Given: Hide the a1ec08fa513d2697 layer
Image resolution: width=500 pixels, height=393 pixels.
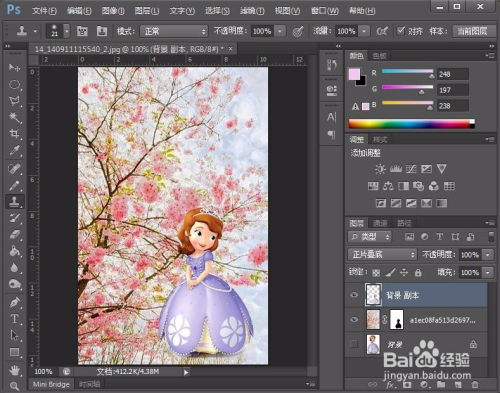Looking at the screenshot, I should click(x=354, y=319).
